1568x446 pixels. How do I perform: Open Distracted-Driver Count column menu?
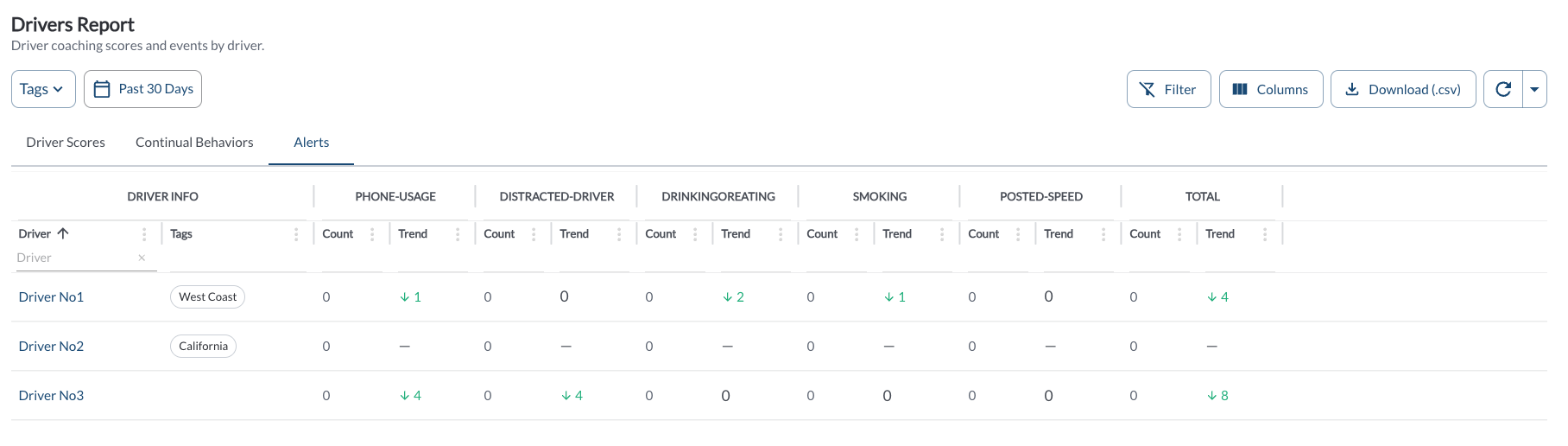[x=534, y=234]
